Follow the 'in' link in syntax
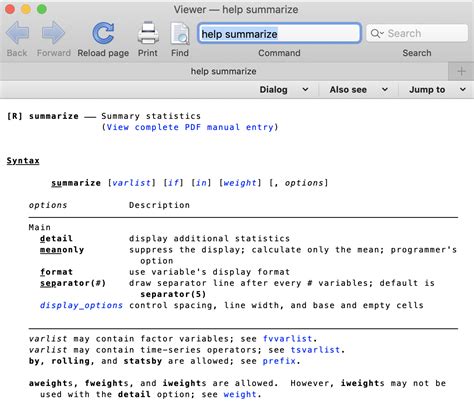The image size is (474, 417). (201, 183)
